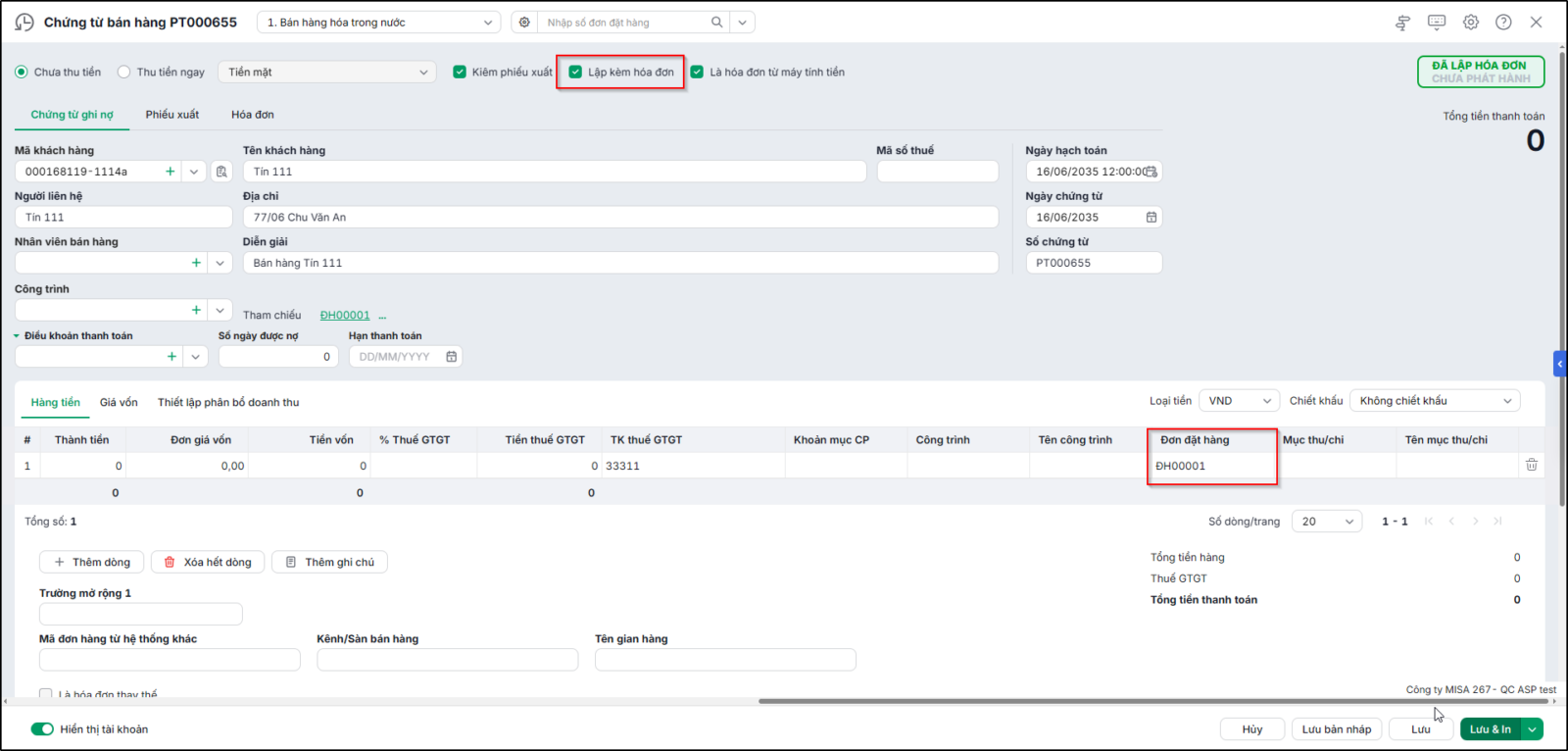Expand the Công trình dropdown arrow
Image resolution: width=1568 pixels, height=751 pixels.
pos(220,310)
